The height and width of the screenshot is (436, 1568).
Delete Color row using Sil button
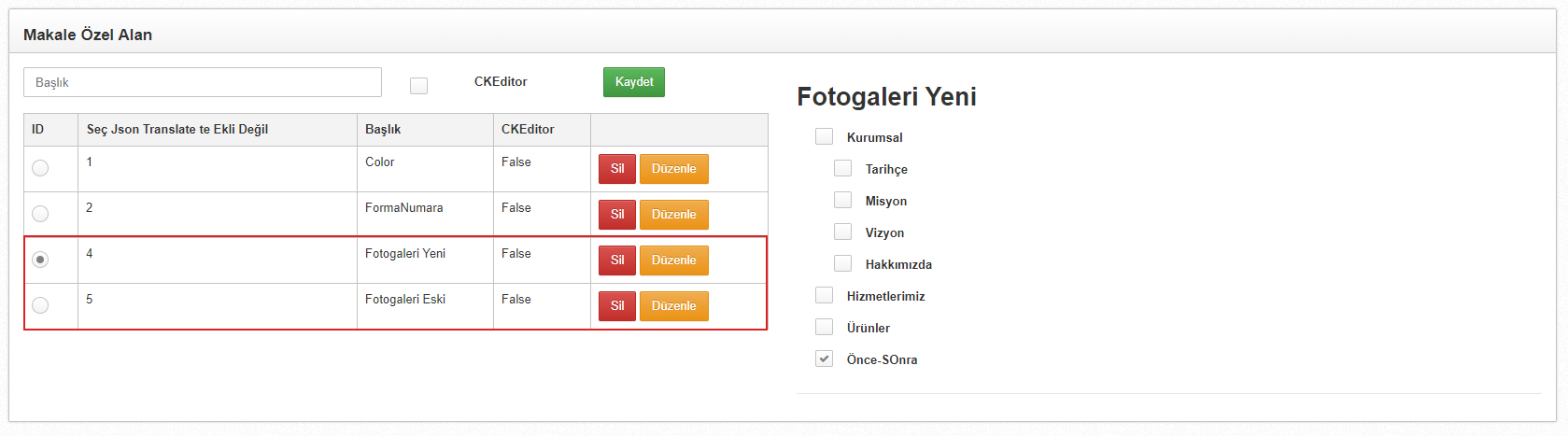click(x=617, y=169)
